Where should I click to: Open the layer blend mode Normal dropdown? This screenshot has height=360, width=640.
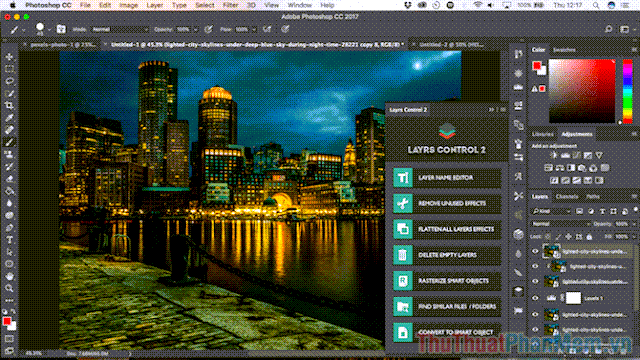click(x=560, y=224)
